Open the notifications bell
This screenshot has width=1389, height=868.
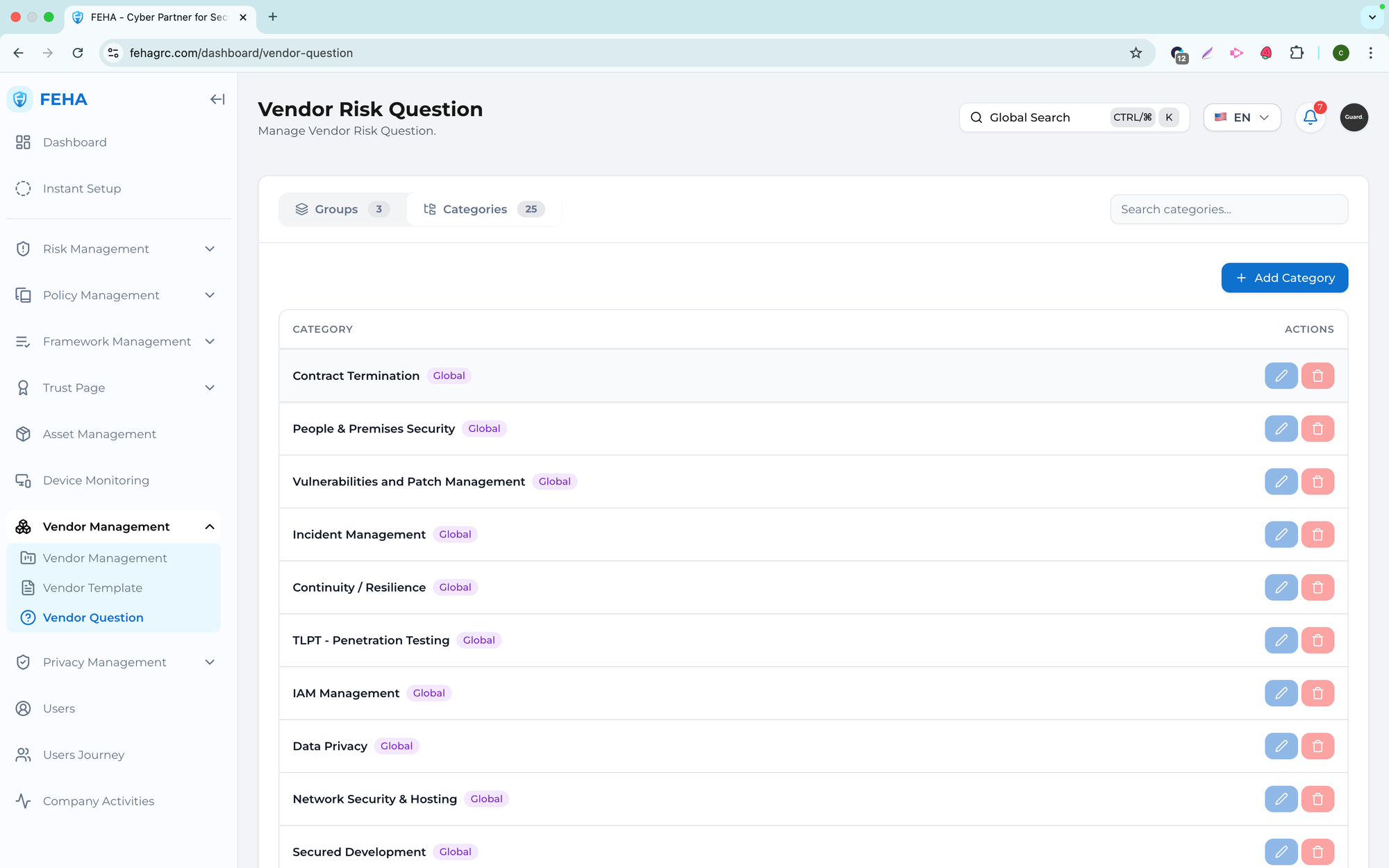pyautogui.click(x=1310, y=117)
